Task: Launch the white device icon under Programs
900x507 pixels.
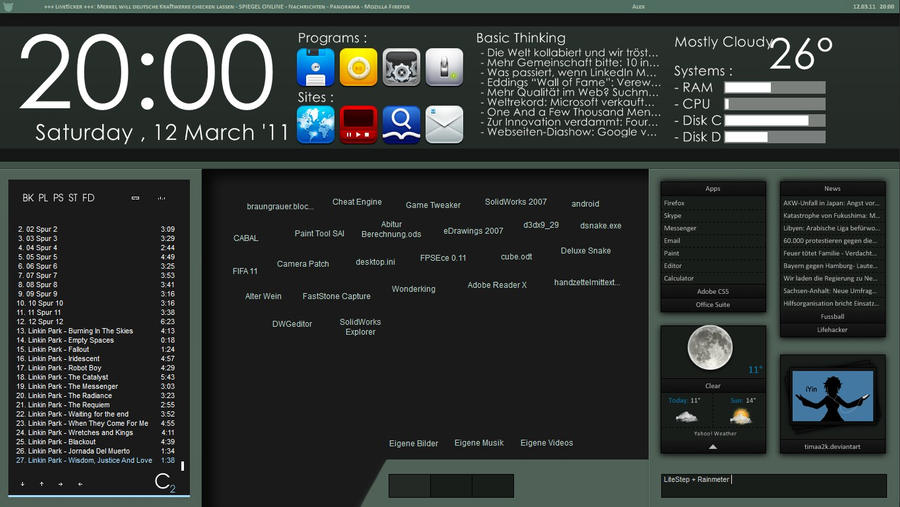Action: [x=444, y=67]
